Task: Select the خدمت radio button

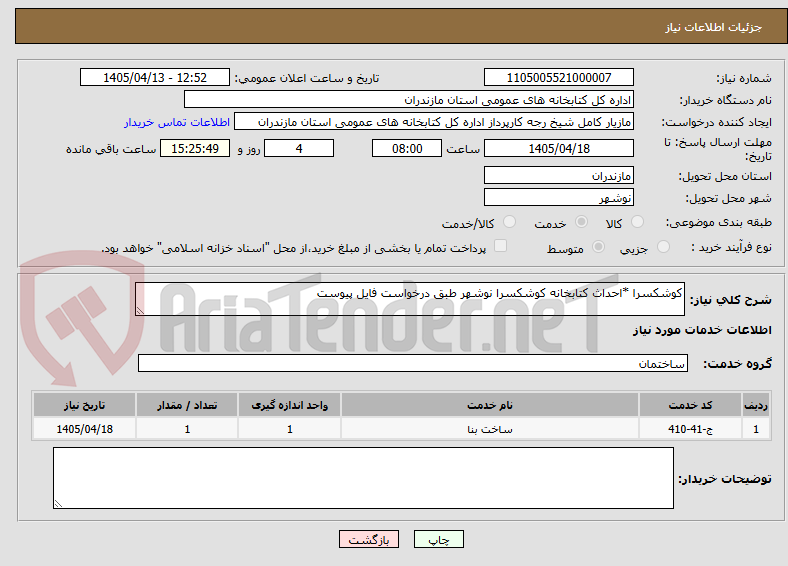Action: click(581, 222)
